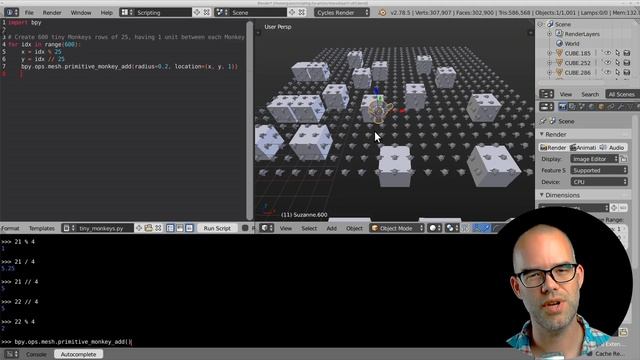Open the Cycles Render engine dropdown
640x360 pixels.
342,12
